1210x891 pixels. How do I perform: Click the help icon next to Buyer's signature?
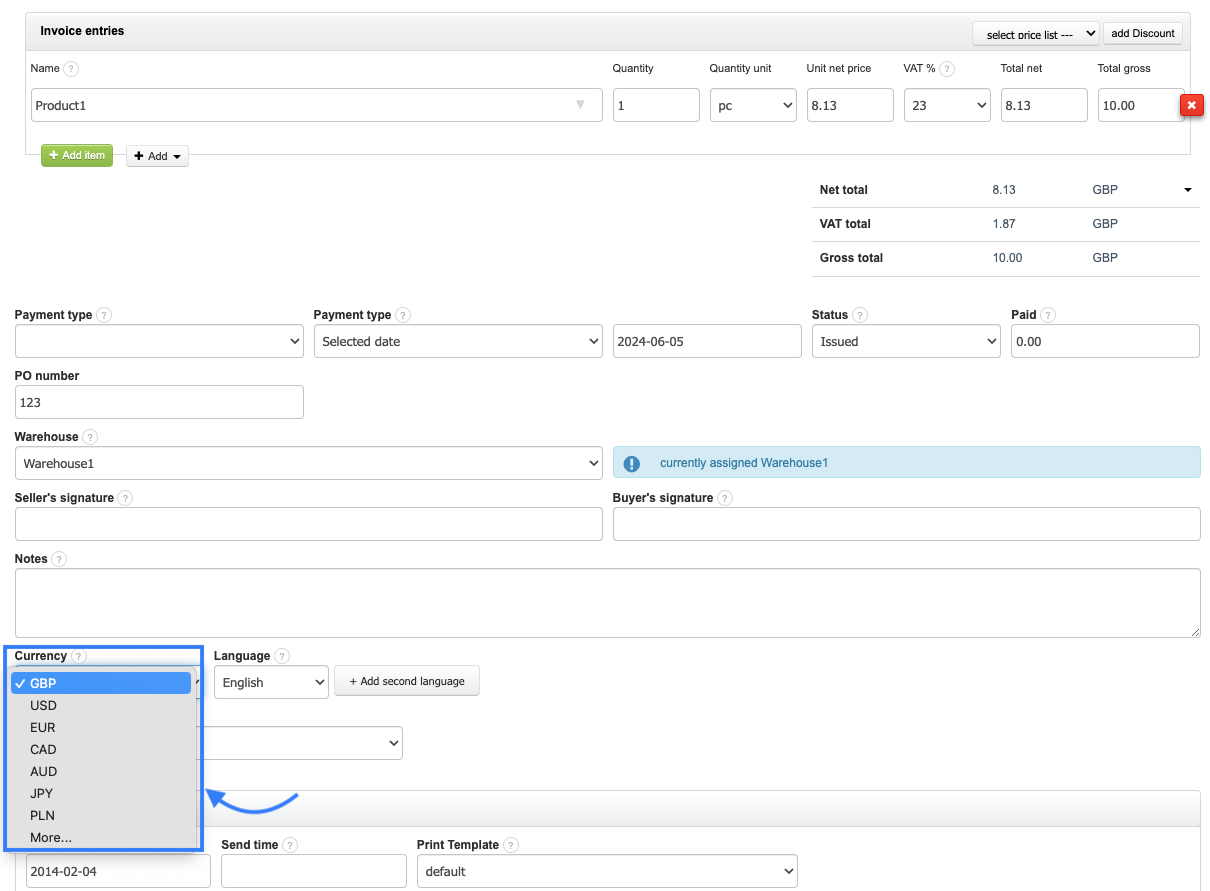724,498
